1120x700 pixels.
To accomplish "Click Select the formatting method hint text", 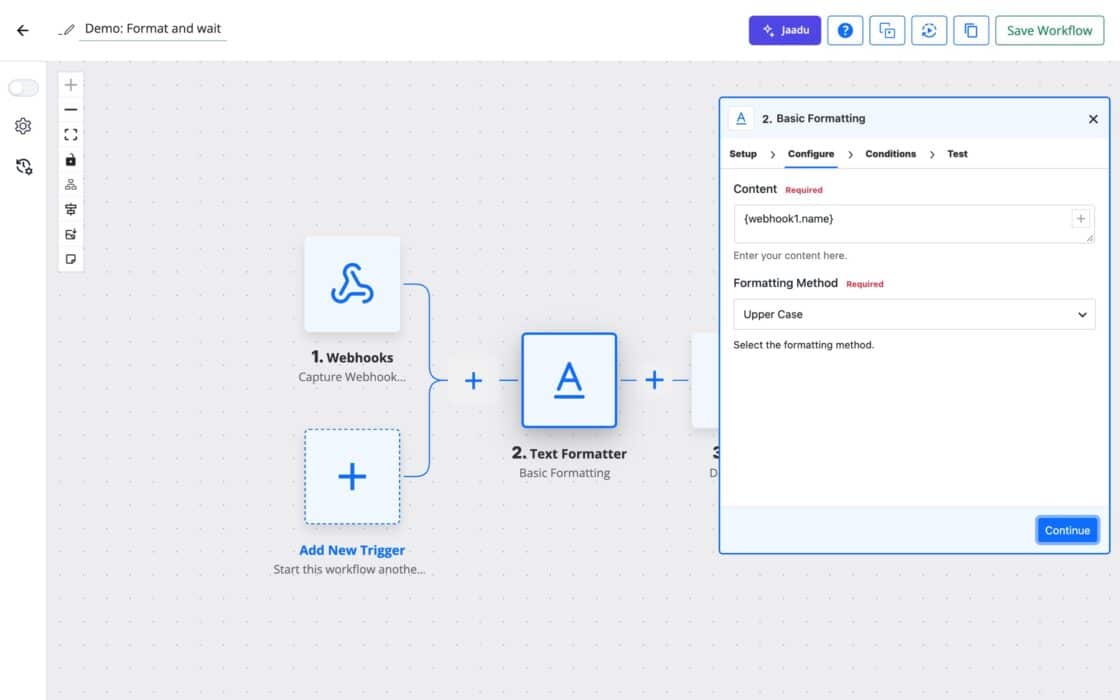I will [x=804, y=345].
